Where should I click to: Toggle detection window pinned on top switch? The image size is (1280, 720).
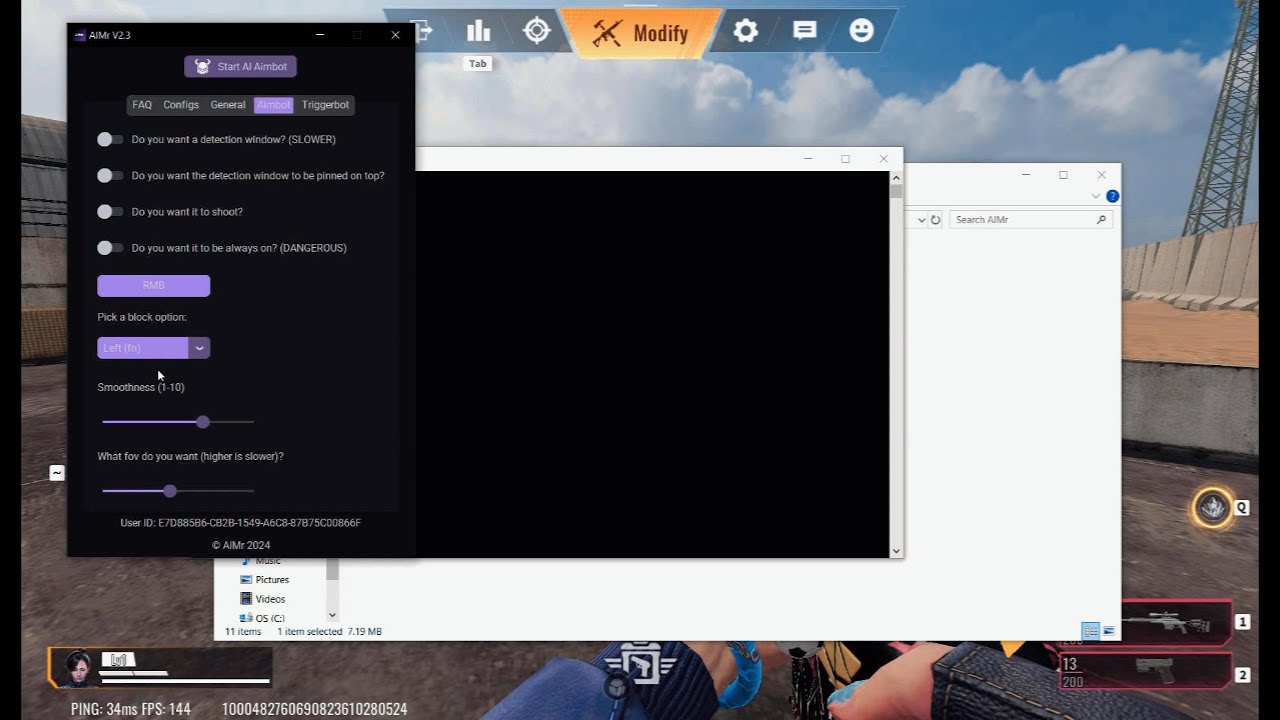110,176
